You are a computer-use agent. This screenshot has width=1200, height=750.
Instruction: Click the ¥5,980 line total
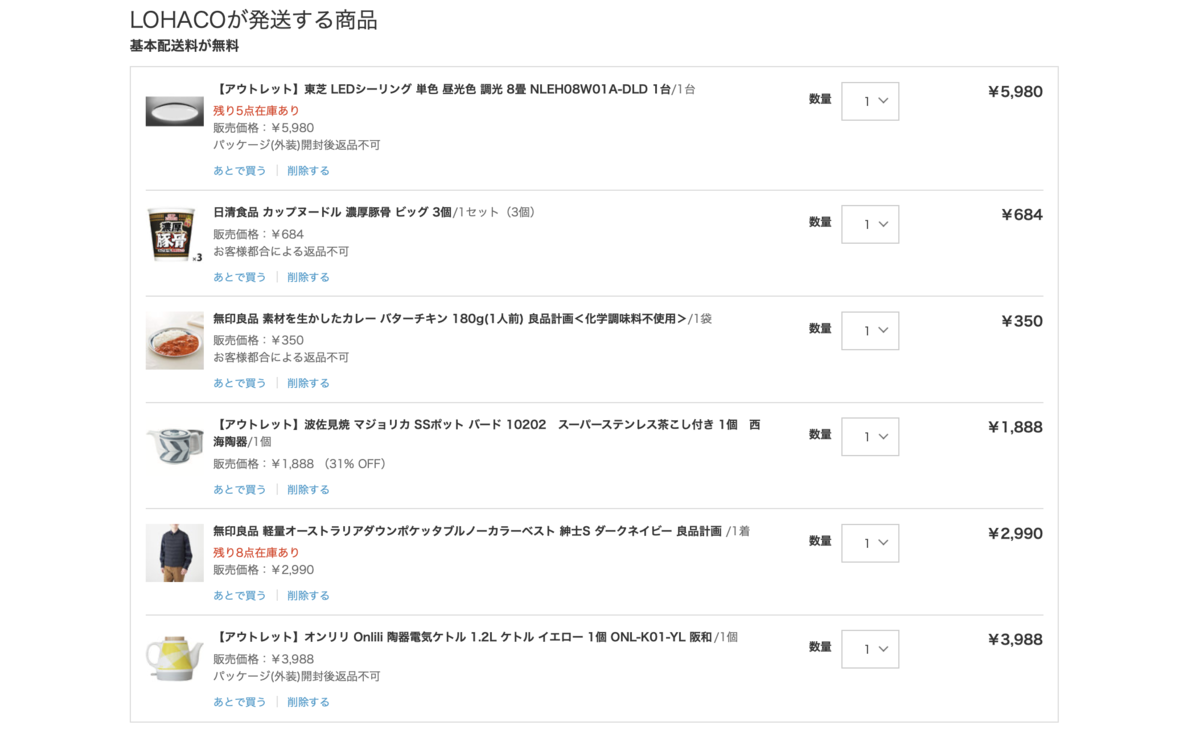click(x=1015, y=92)
